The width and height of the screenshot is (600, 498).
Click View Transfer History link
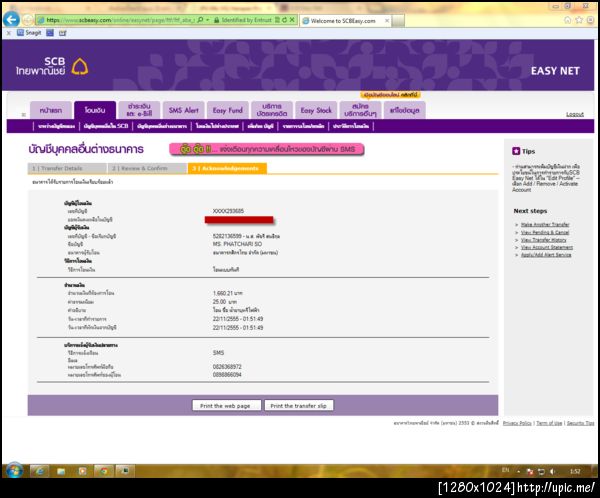pos(543,240)
